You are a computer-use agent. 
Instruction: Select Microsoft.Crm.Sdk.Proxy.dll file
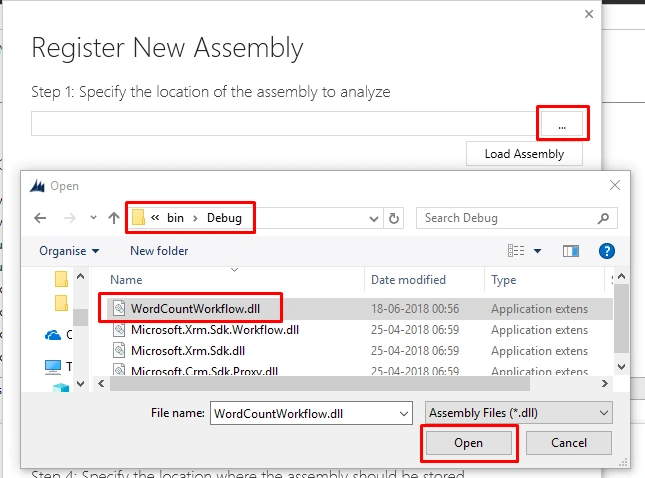coord(204,370)
